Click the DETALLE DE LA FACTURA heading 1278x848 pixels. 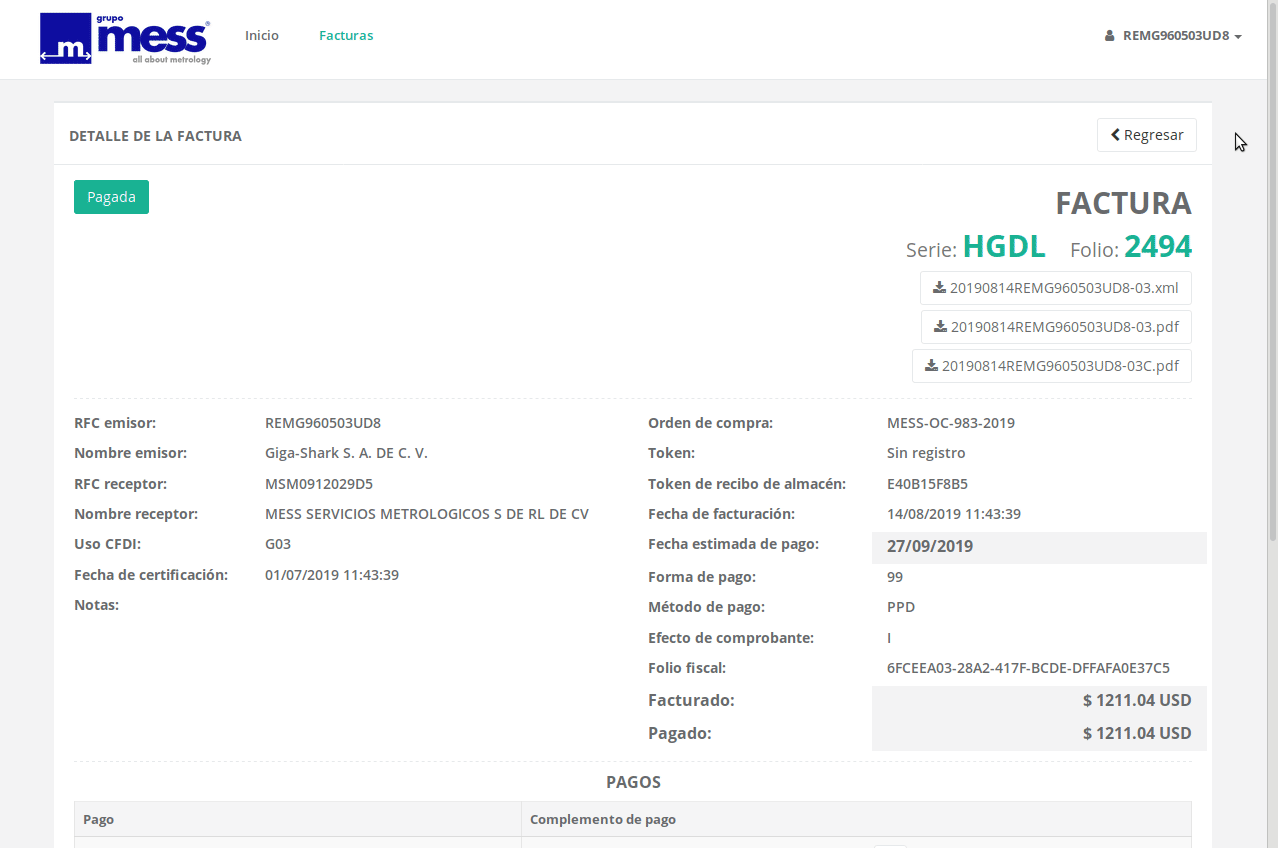(155, 136)
